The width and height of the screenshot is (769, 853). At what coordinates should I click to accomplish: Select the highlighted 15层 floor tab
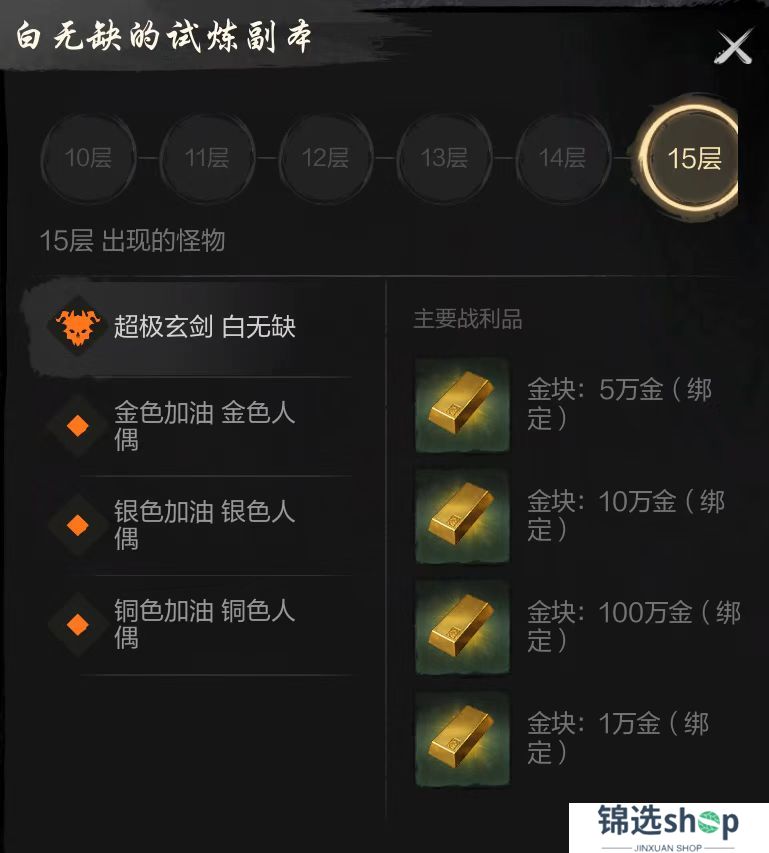click(691, 158)
